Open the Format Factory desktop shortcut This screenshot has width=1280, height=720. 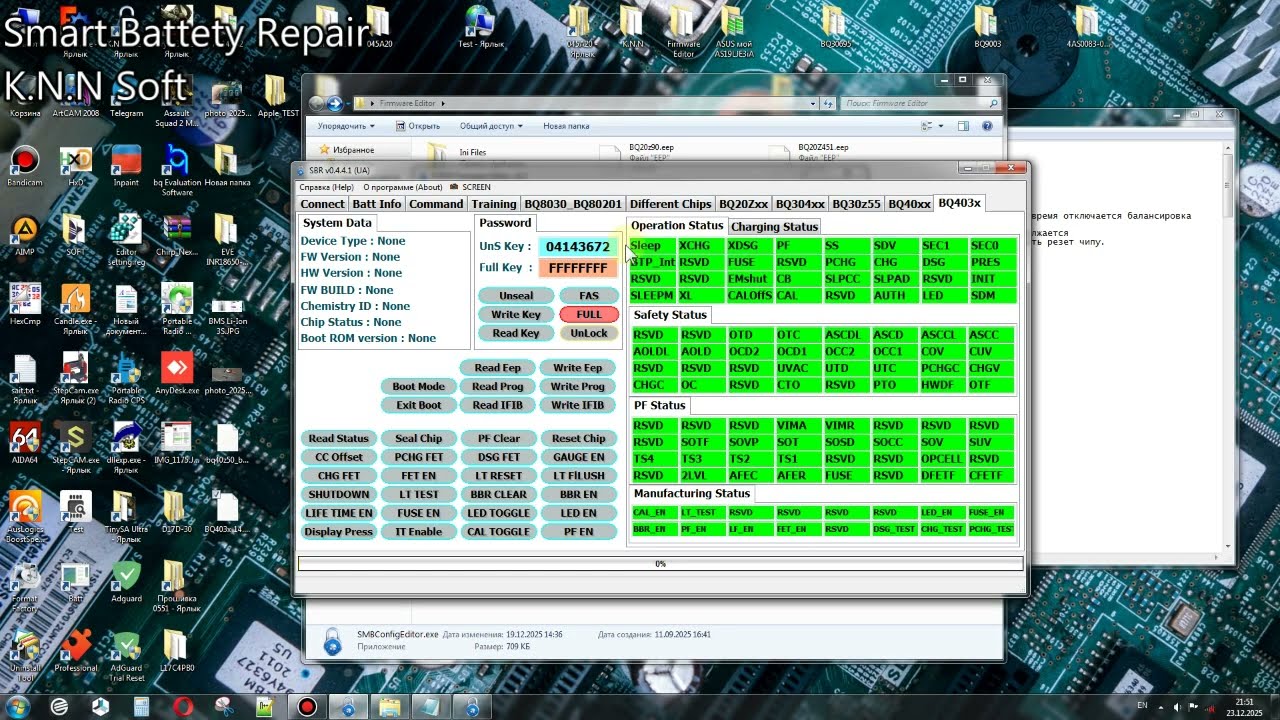(25, 587)
